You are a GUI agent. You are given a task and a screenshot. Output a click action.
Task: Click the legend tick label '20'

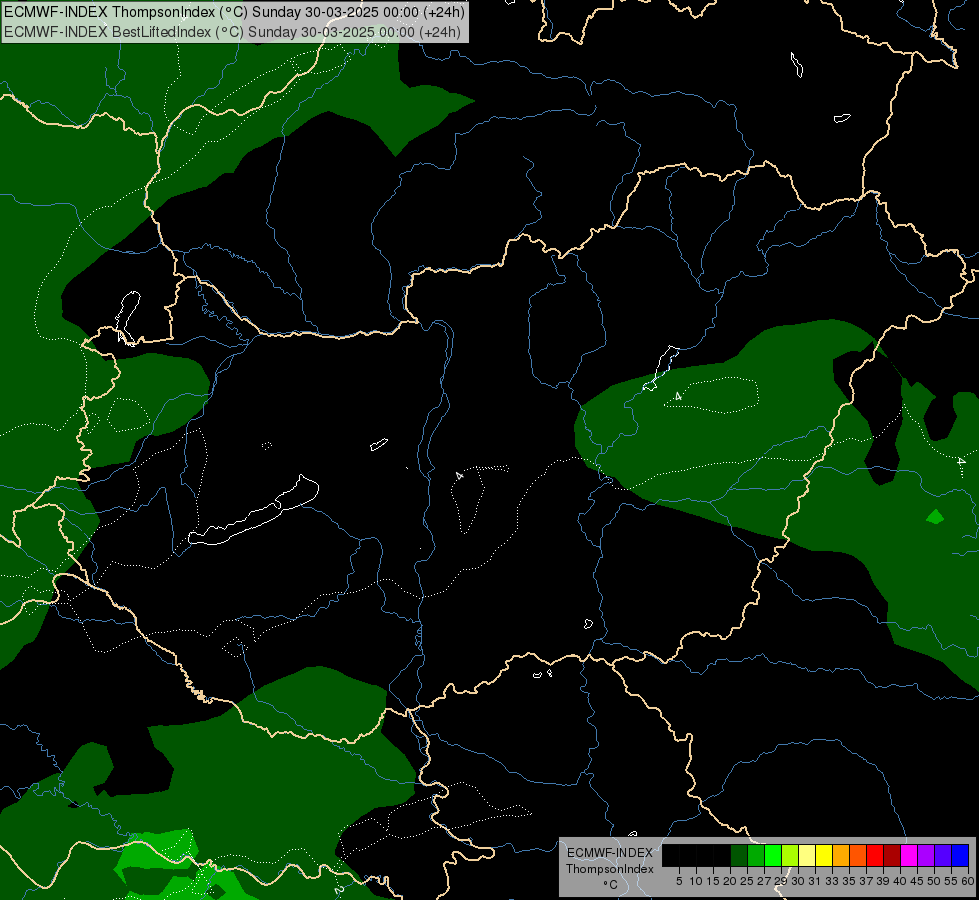click(x=730, y=881)
